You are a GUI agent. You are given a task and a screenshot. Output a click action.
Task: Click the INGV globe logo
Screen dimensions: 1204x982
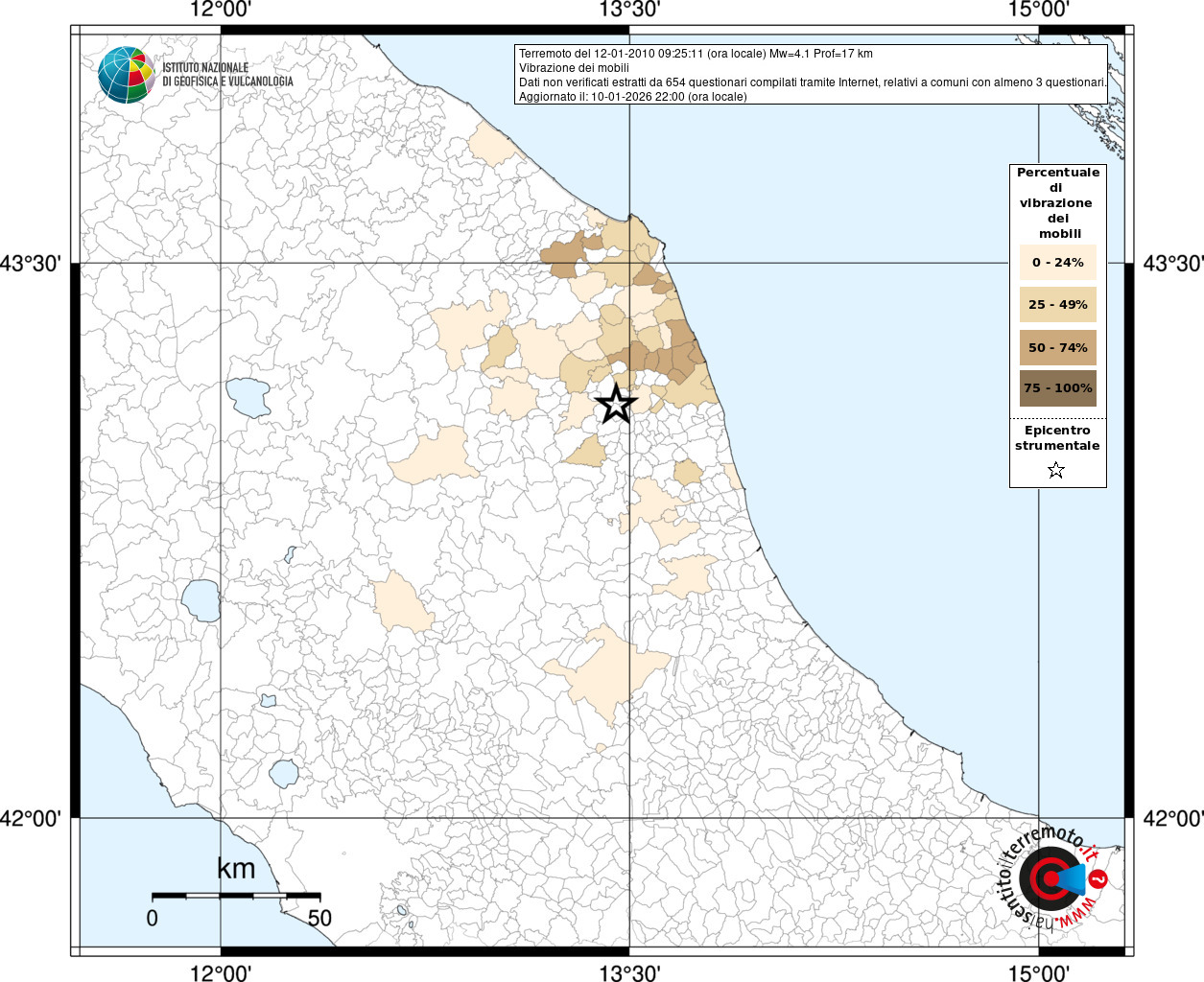(x=126, y=74)
